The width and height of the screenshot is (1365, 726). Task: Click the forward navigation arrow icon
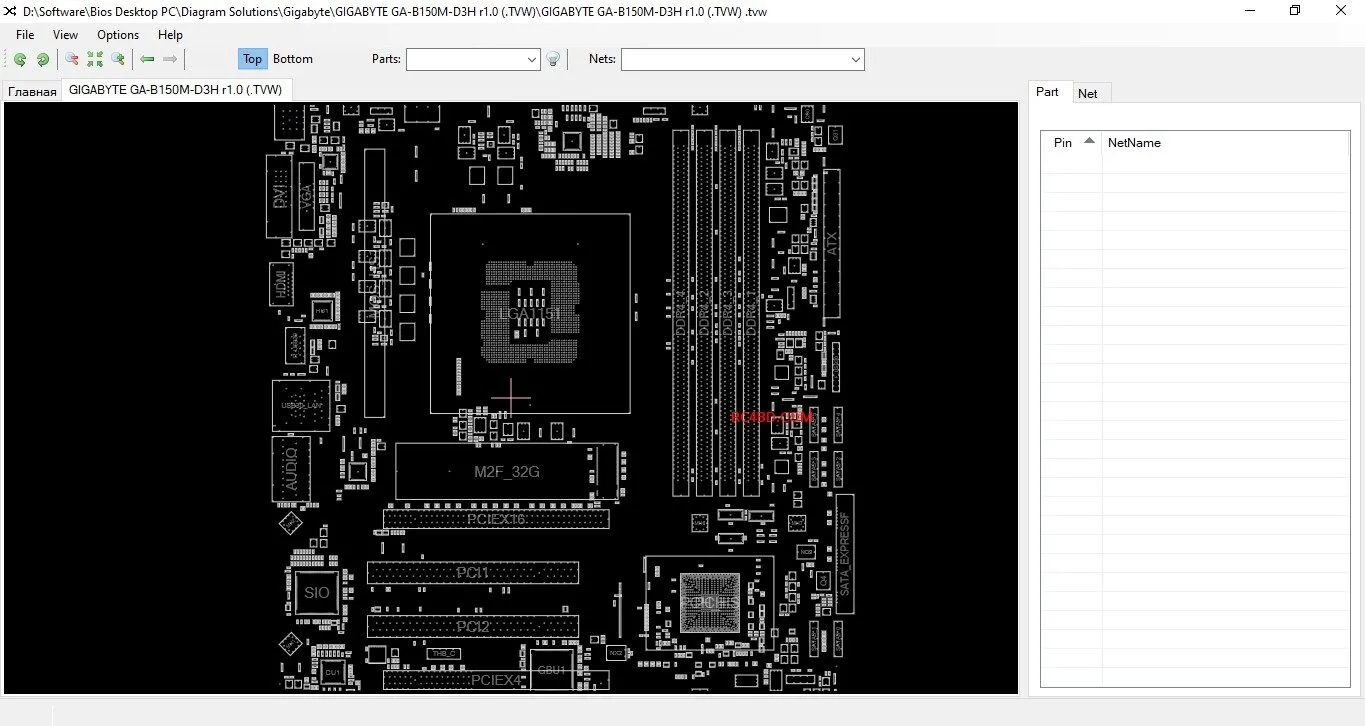(x=170, y=59)
